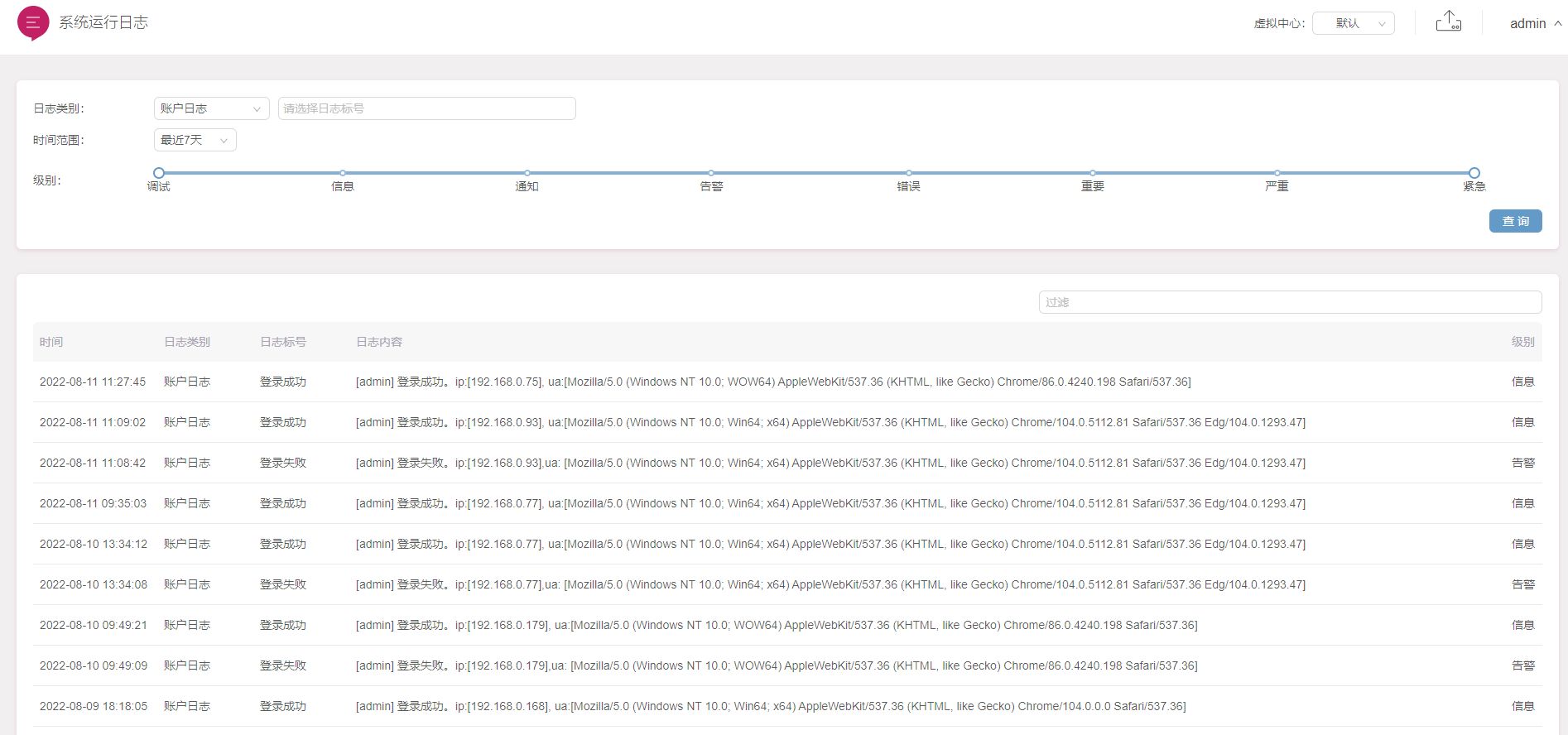Expand the admin user menu
1568x735 pixels.
tap(1536, 23)
